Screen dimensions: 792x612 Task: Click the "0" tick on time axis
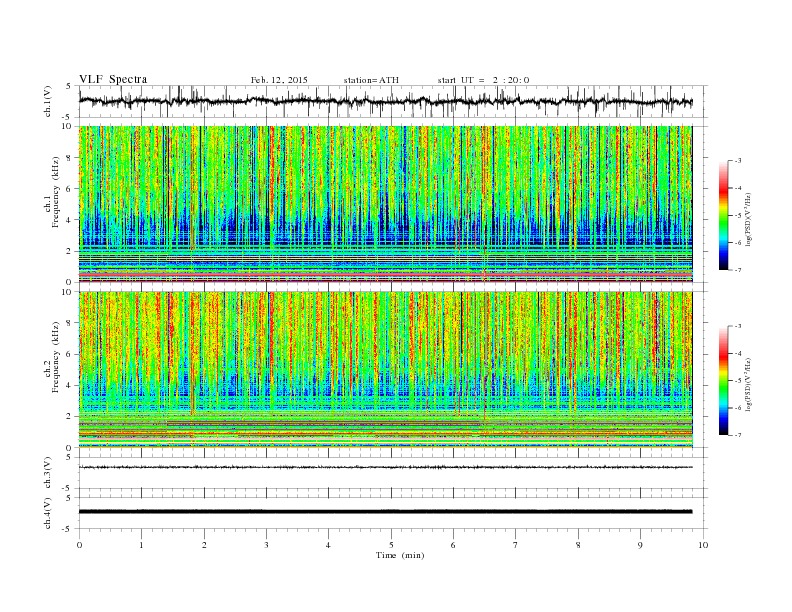click(79, 545)
